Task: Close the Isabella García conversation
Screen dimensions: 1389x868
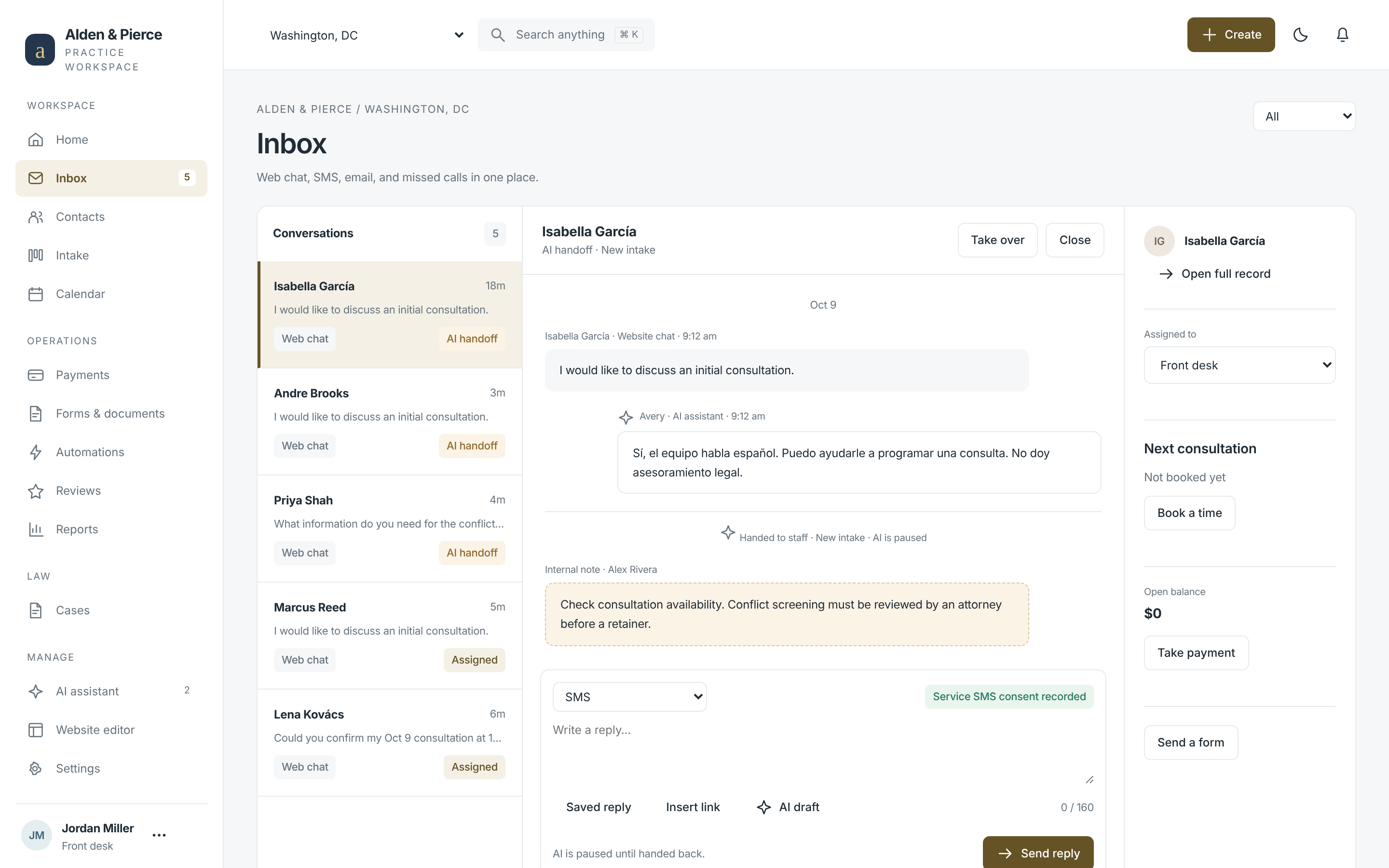Action: pos(1075,240)
